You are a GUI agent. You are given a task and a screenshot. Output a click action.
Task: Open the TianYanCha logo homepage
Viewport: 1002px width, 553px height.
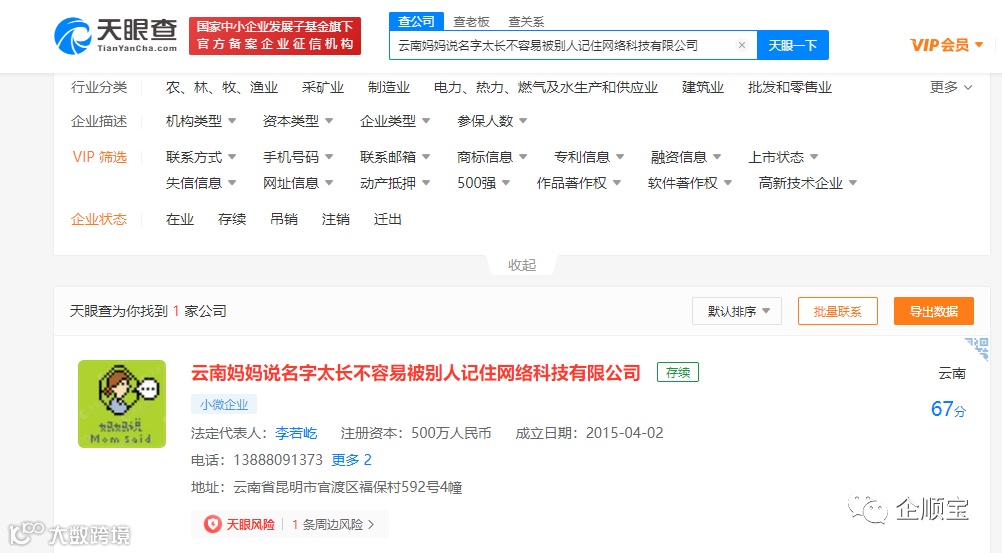116,35
